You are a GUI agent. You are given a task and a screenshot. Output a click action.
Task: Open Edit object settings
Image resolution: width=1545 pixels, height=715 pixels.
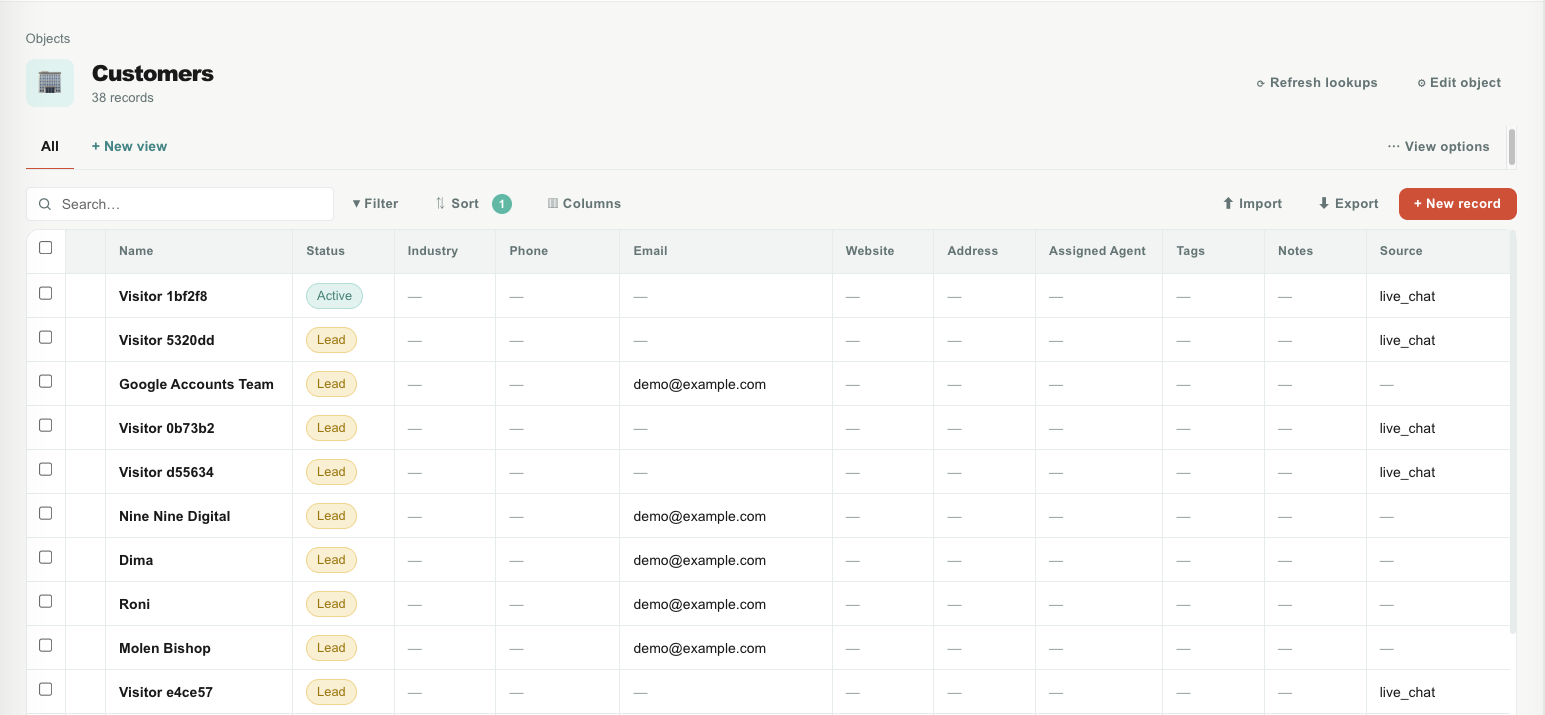[x=1459, y=83]
